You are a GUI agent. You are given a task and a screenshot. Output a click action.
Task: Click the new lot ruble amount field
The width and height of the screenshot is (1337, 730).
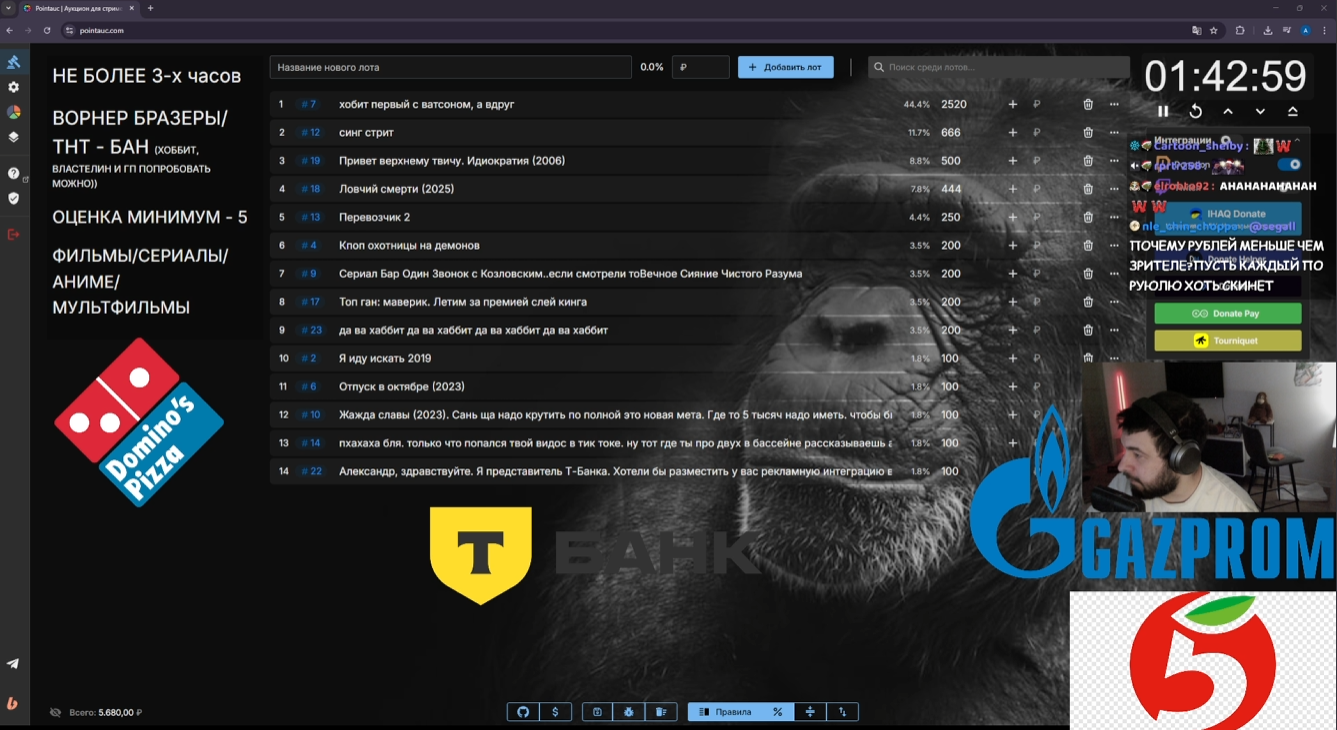700,67
